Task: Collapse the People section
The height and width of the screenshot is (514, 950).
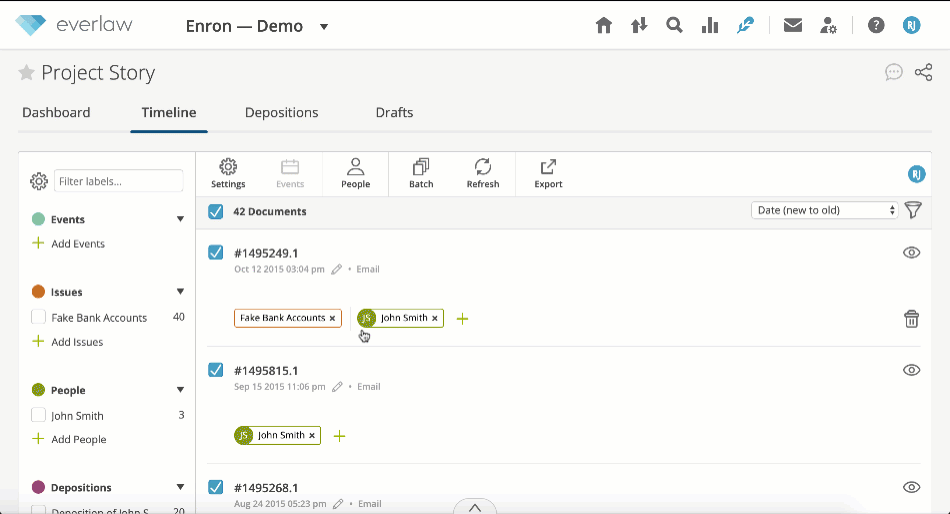Action: (180, 390)
